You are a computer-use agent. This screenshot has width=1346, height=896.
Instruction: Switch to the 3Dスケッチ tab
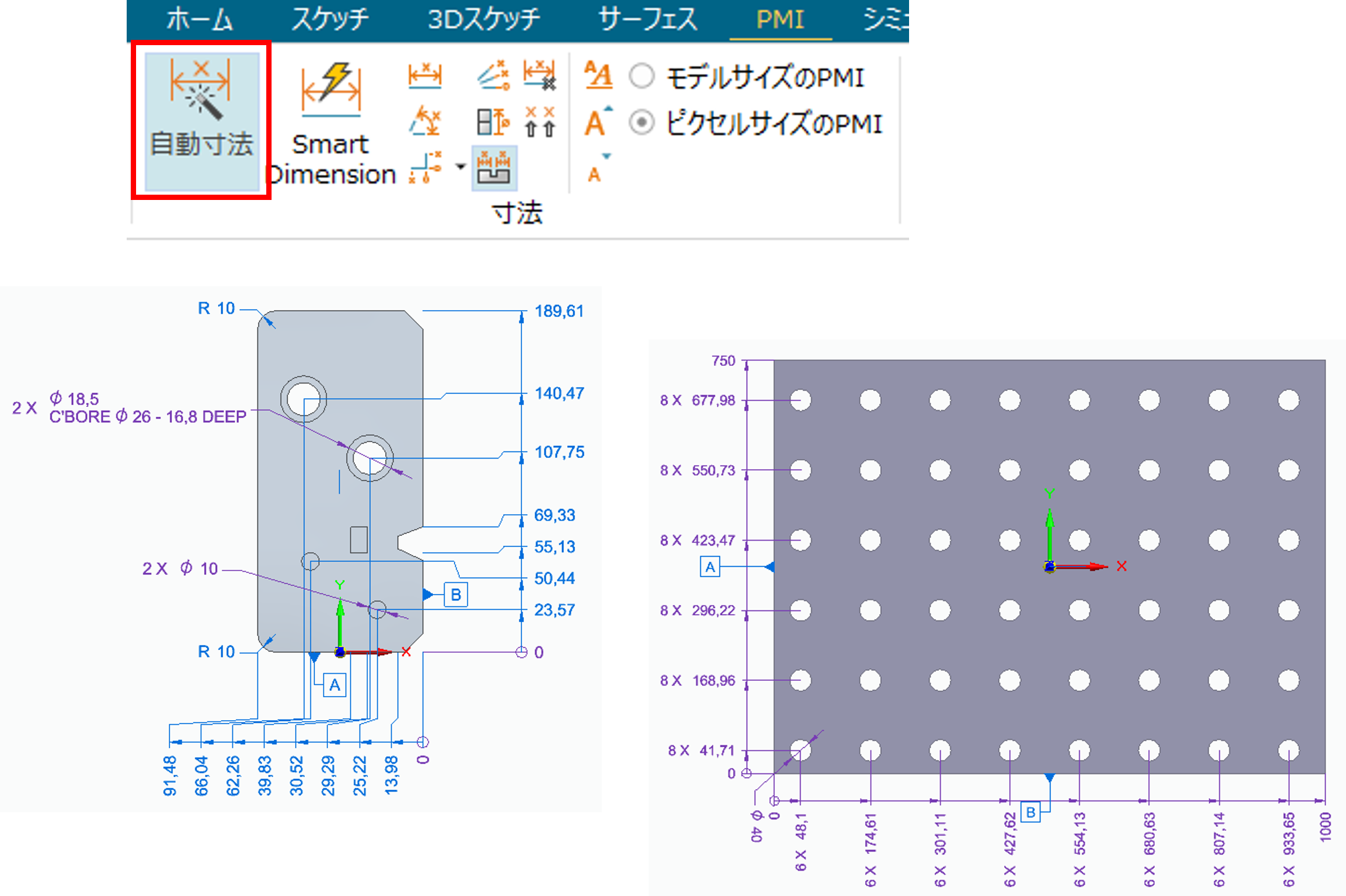tap(483, 19)
